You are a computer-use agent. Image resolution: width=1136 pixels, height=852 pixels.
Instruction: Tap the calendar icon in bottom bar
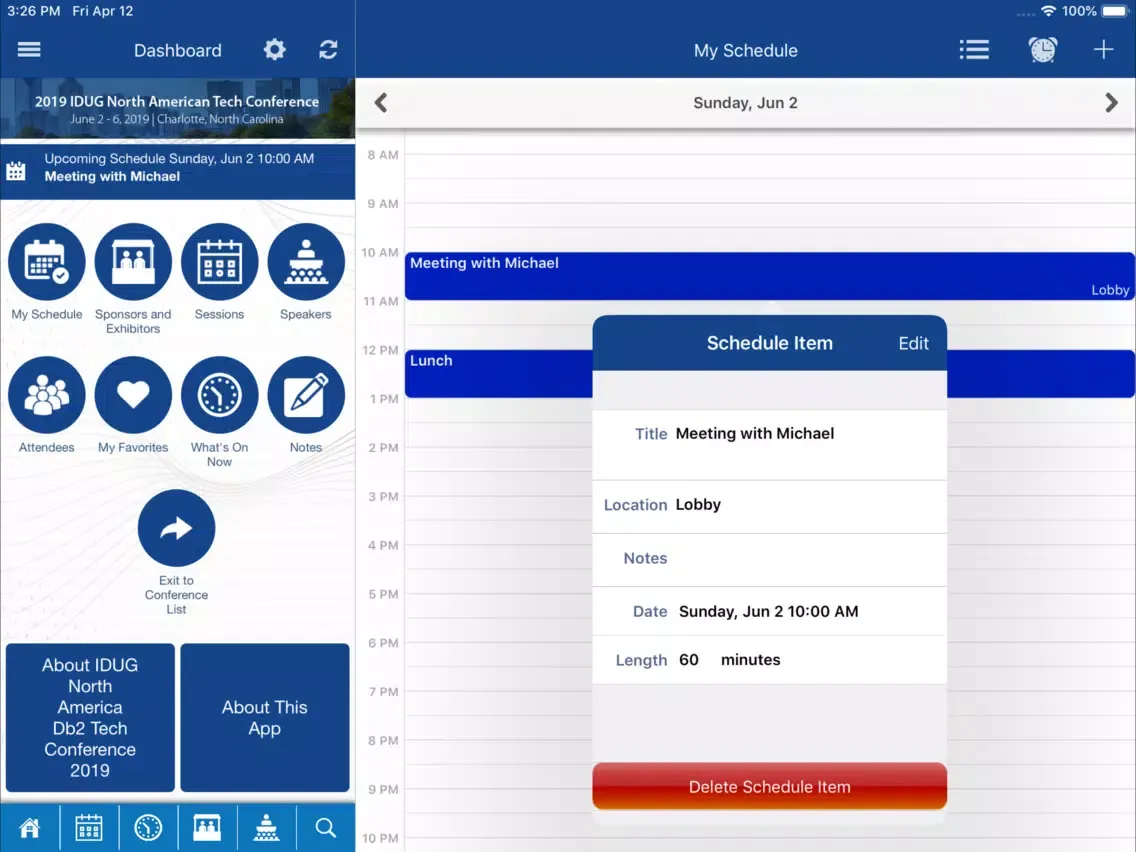pyautogui.click(x=89, y=827)
